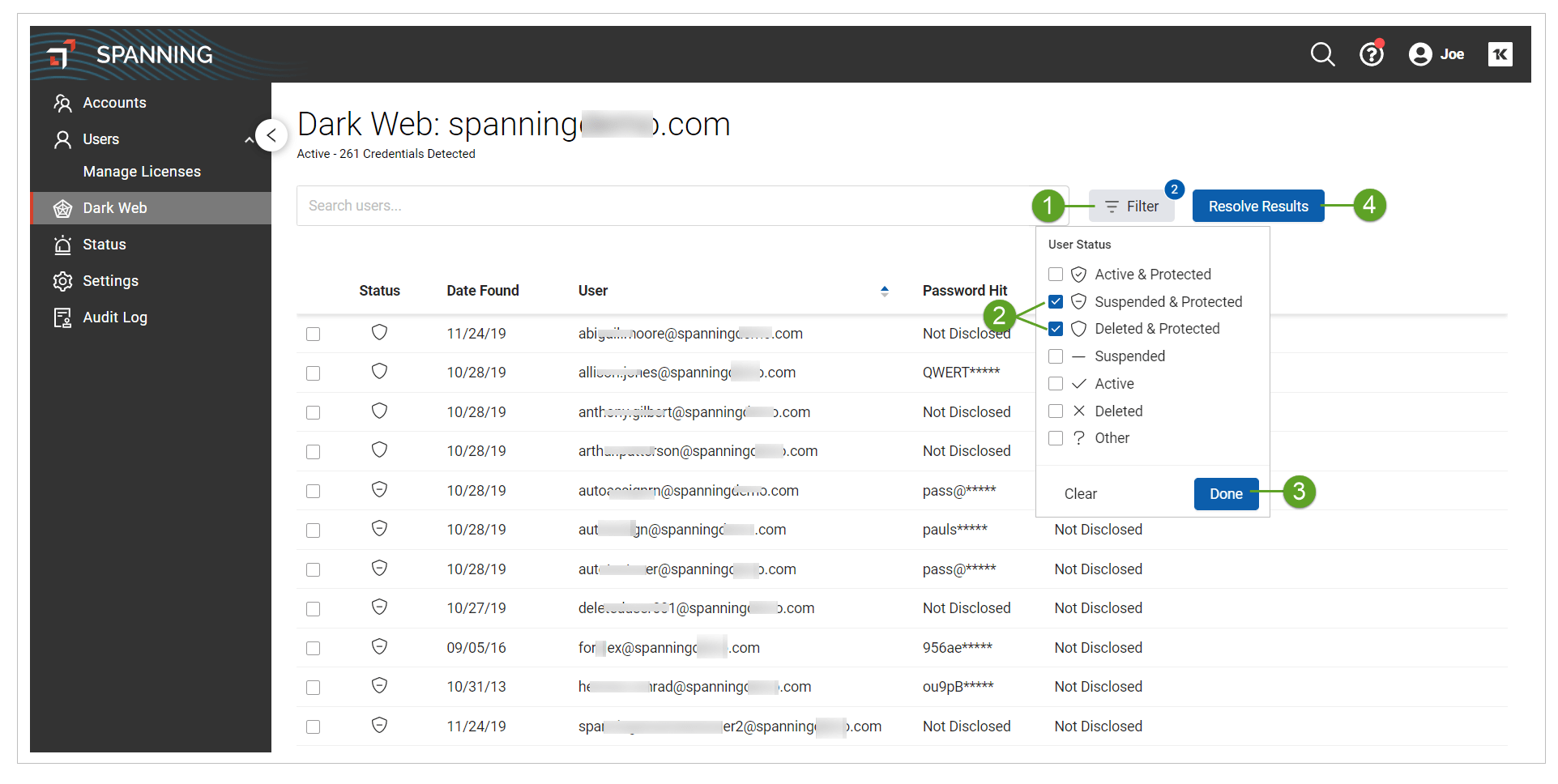Open Manage Licenses from the sidebar

[142, 171]
